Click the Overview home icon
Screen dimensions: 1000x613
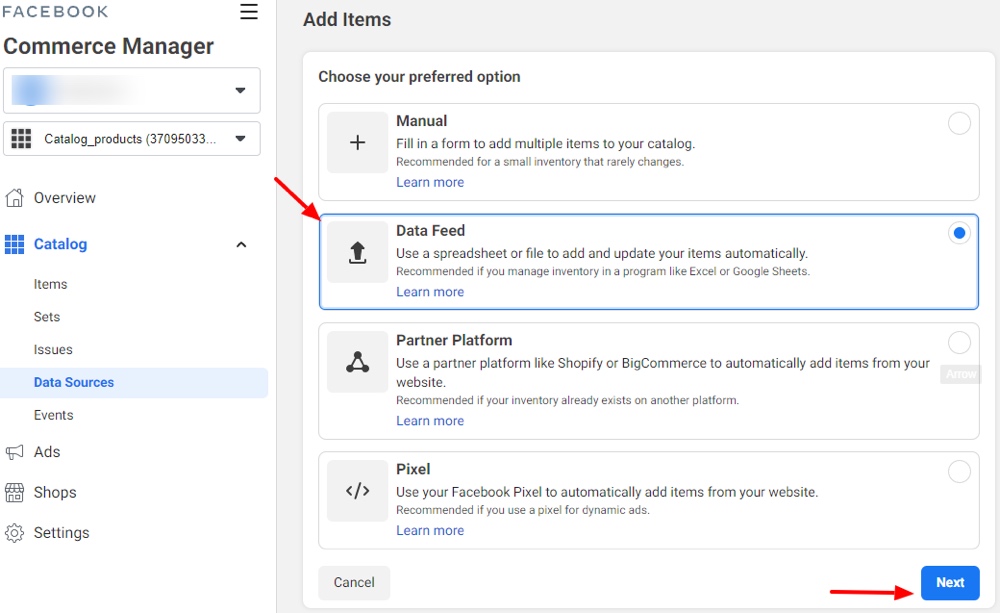[x=14, y=198]
